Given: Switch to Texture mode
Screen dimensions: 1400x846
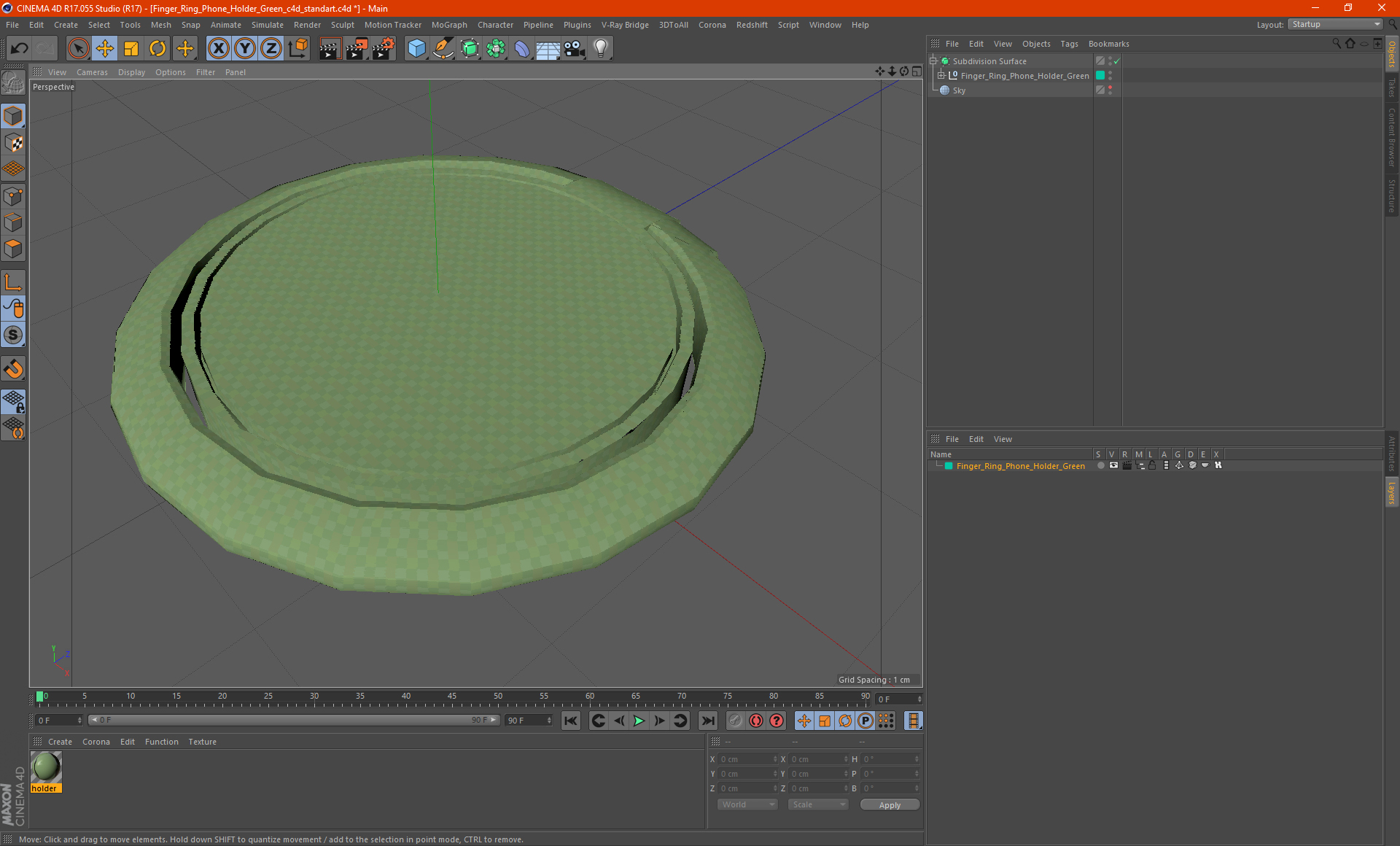Looking at the screenshot, I should pos(13,142).
